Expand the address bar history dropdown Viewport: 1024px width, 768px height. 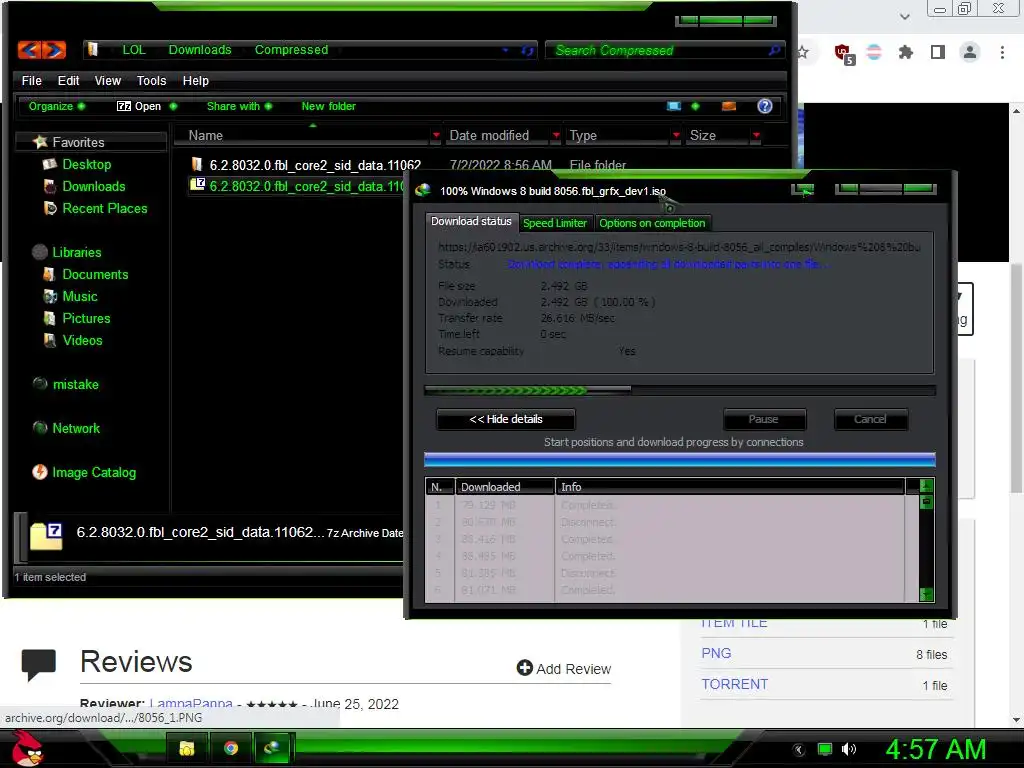505,50
